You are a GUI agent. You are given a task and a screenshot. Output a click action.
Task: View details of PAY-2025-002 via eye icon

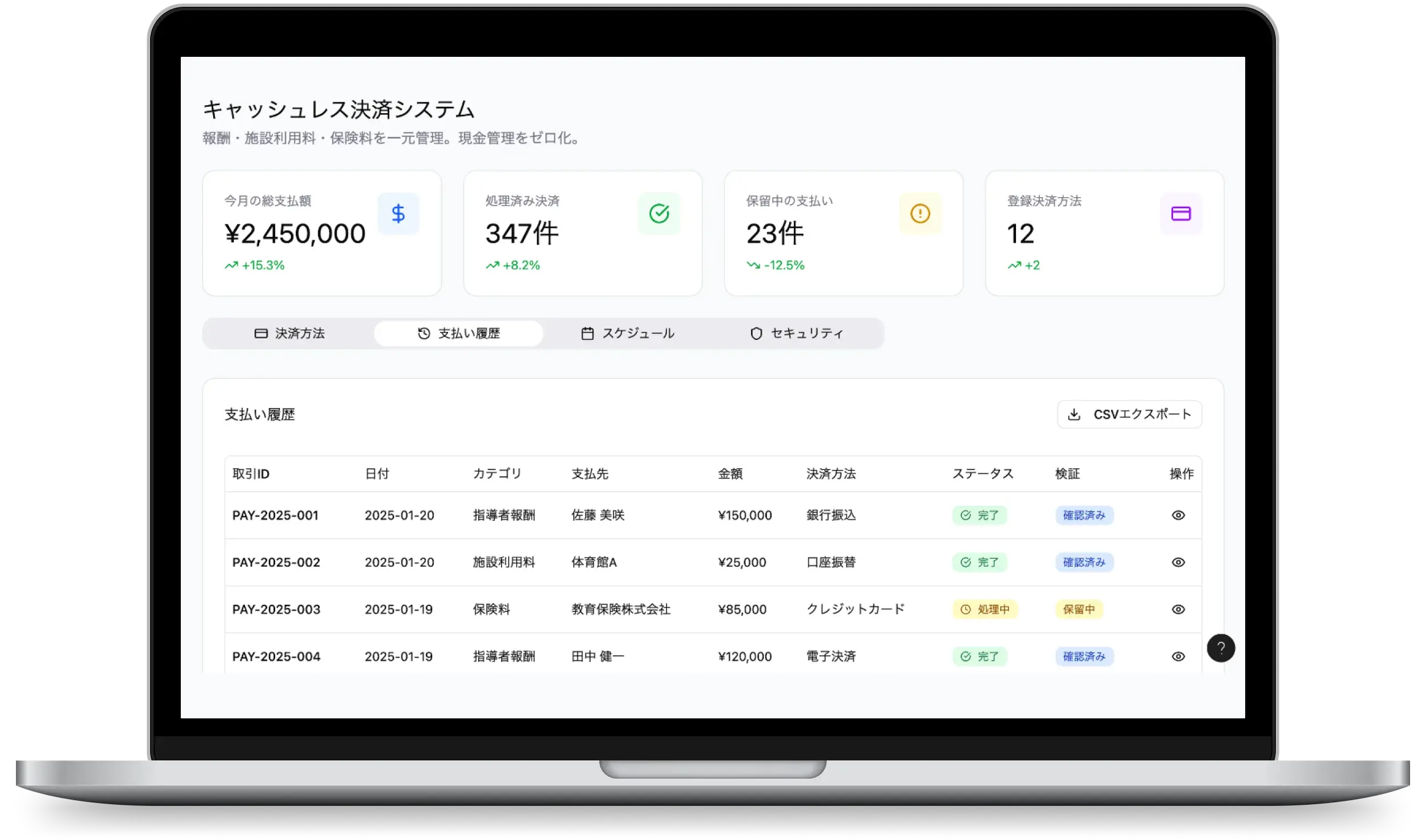click(x=1178, y=563)
